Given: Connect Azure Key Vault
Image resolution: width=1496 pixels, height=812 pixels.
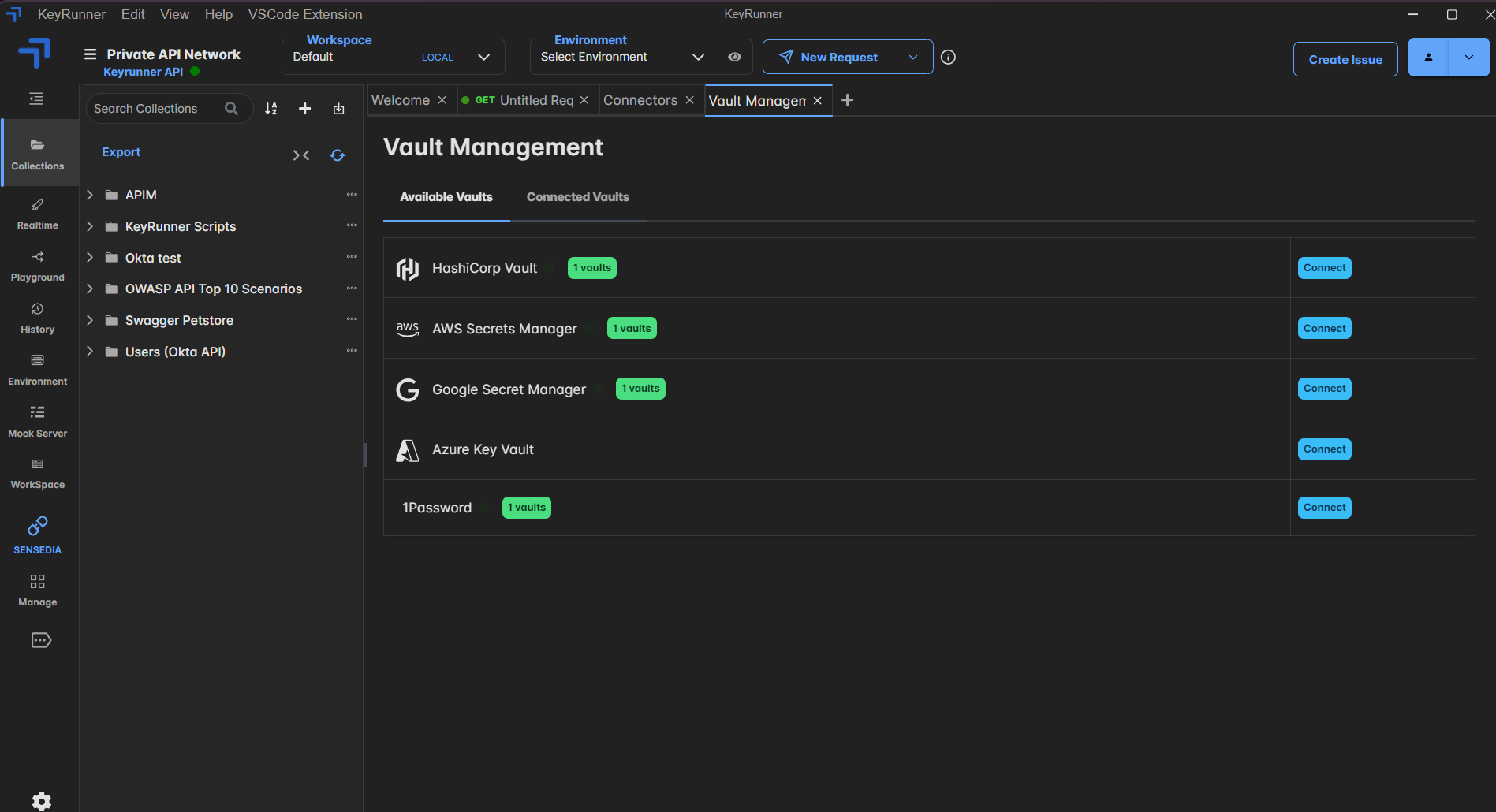Looking at the screenshot, I should [x=1325, y=449].
